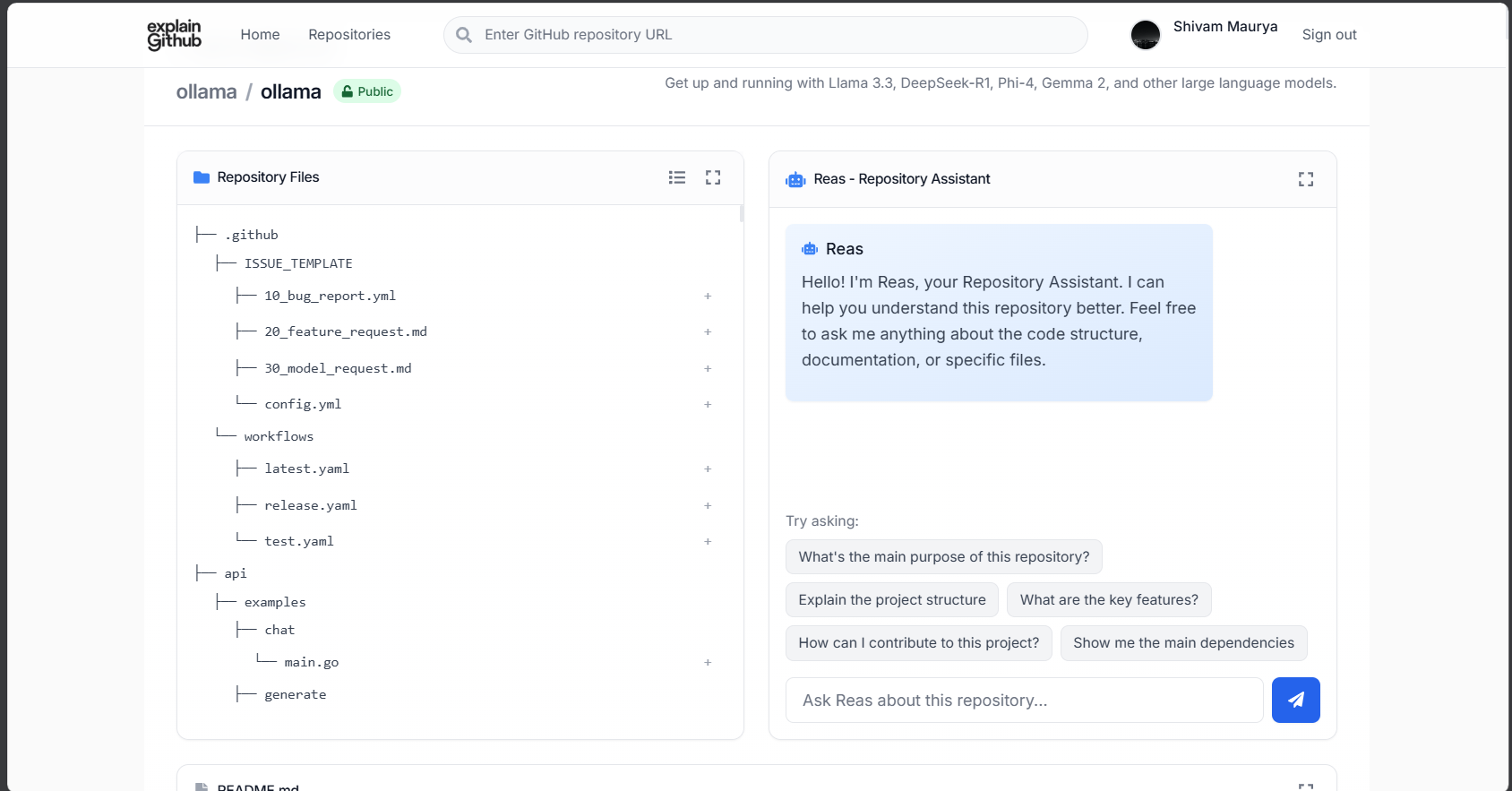1512x791 pixels.
Task: Click plus icon next to main.go
Action: [708, 662]
